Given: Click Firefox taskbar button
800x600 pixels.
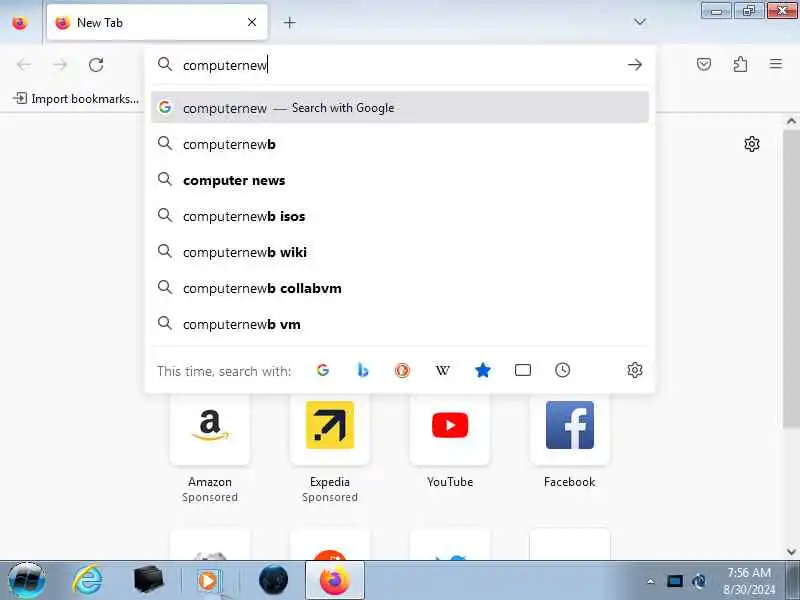Looking at the screenshot, I should click(335, 580).
